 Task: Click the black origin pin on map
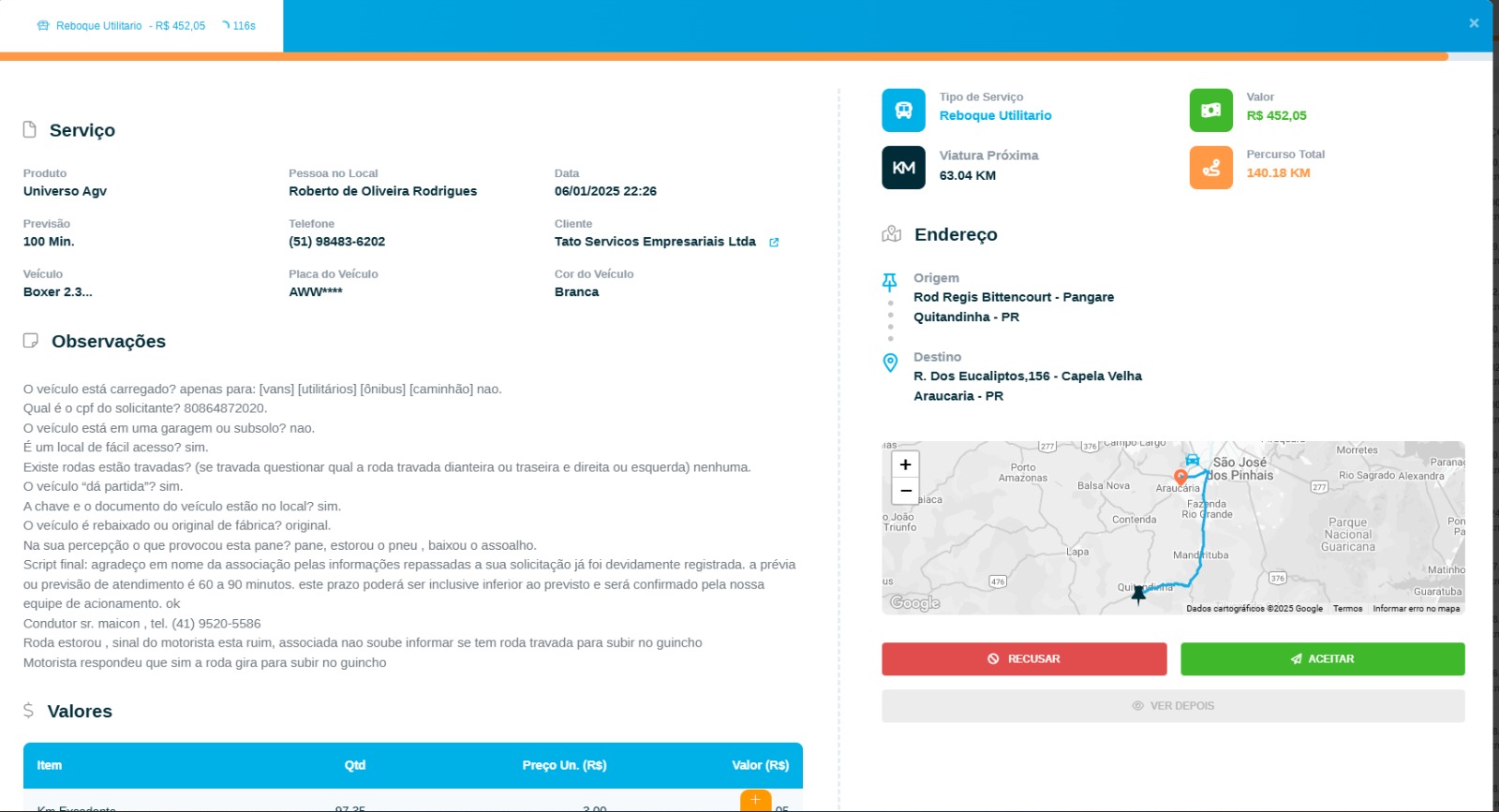1138,595
